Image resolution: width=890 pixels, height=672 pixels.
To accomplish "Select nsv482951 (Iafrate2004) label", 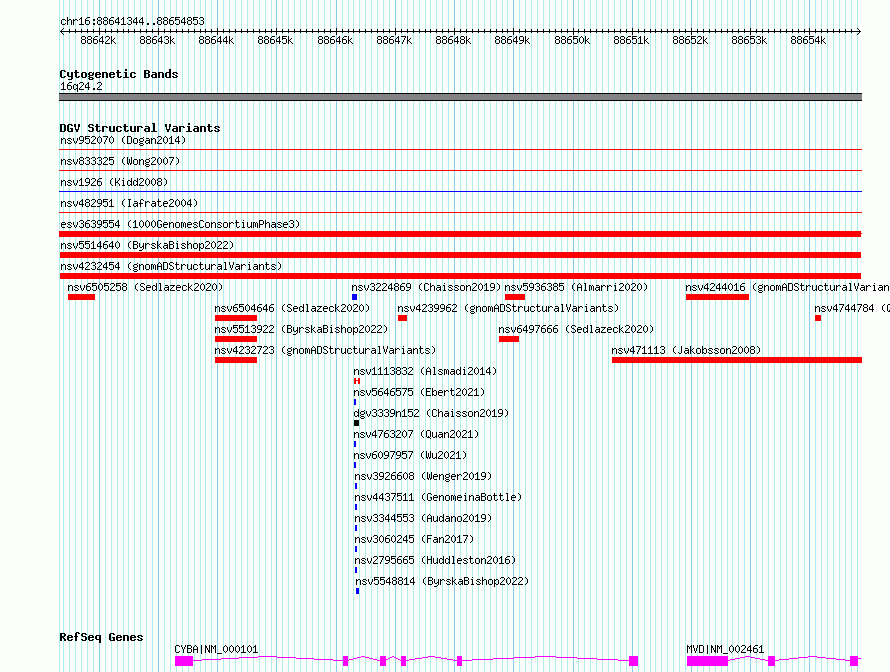I will [x=129, y=203].
